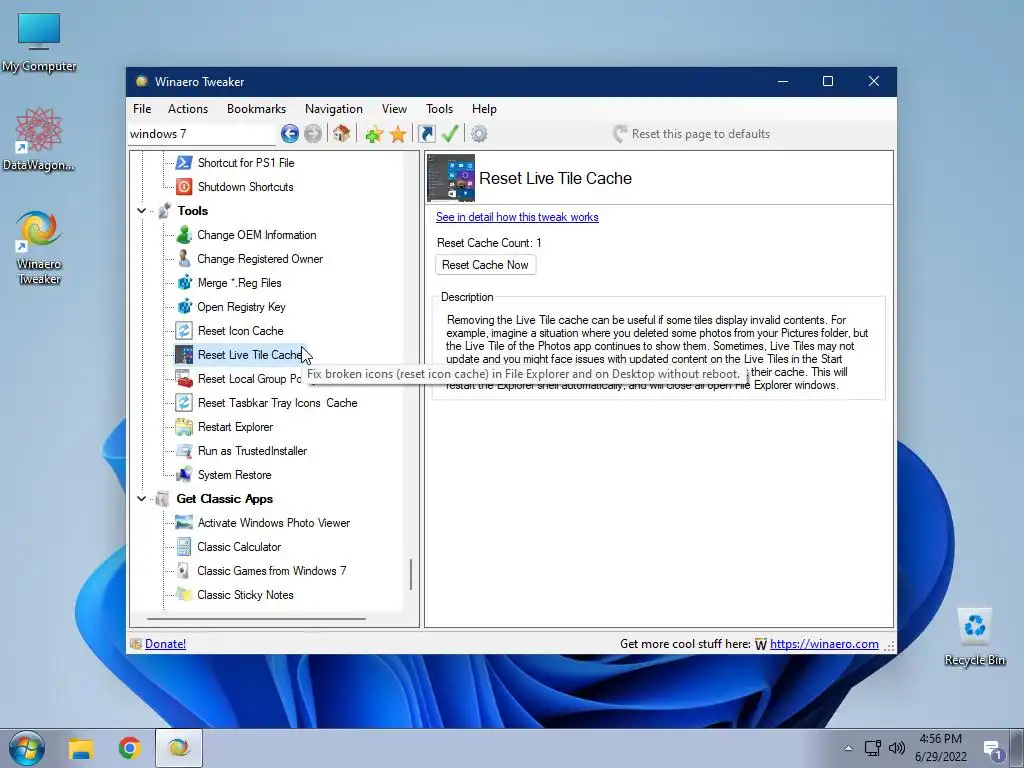The image size is (1024, 768).
Task: Open the Tools menu
Action: point(439,109)
